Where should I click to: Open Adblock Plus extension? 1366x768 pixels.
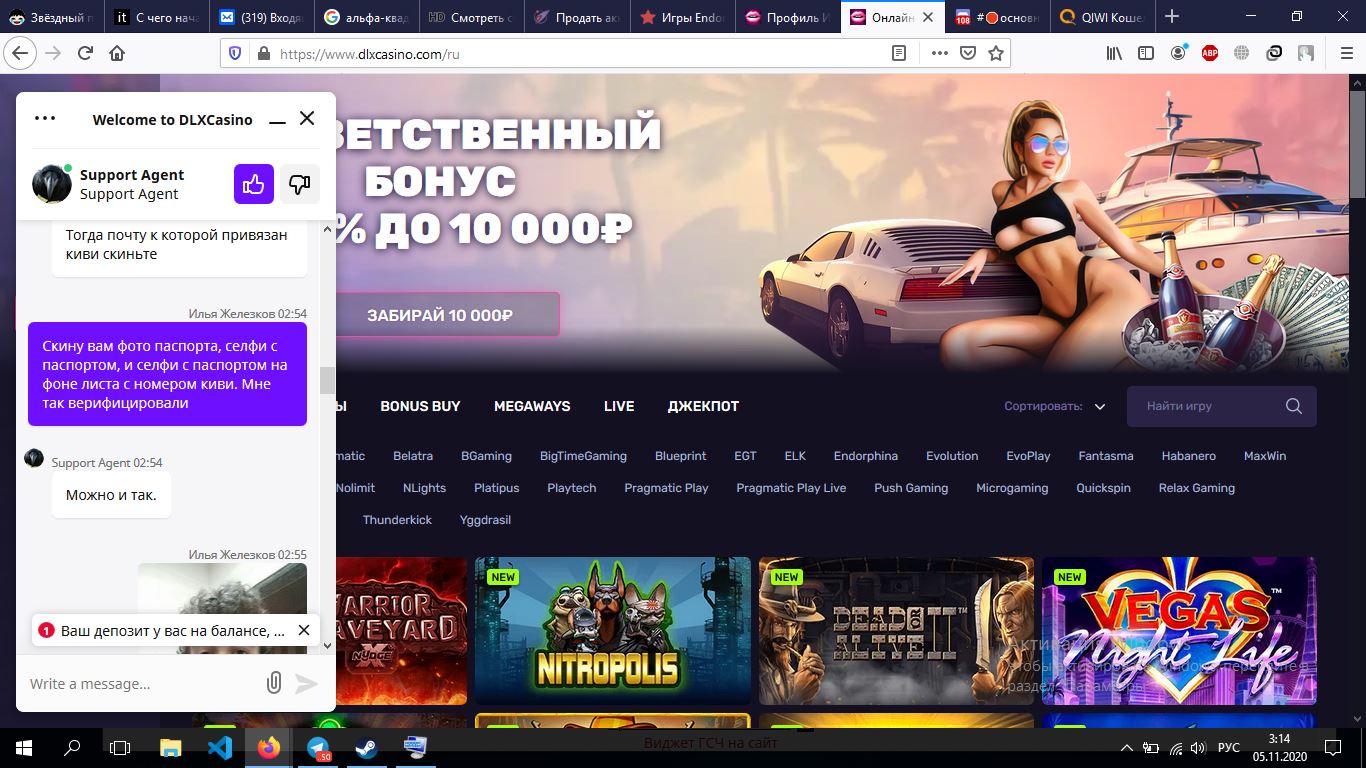tap(1210, 53)
